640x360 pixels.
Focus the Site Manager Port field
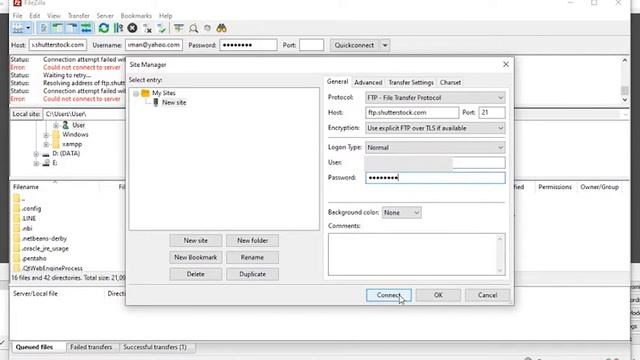(492, 113)
